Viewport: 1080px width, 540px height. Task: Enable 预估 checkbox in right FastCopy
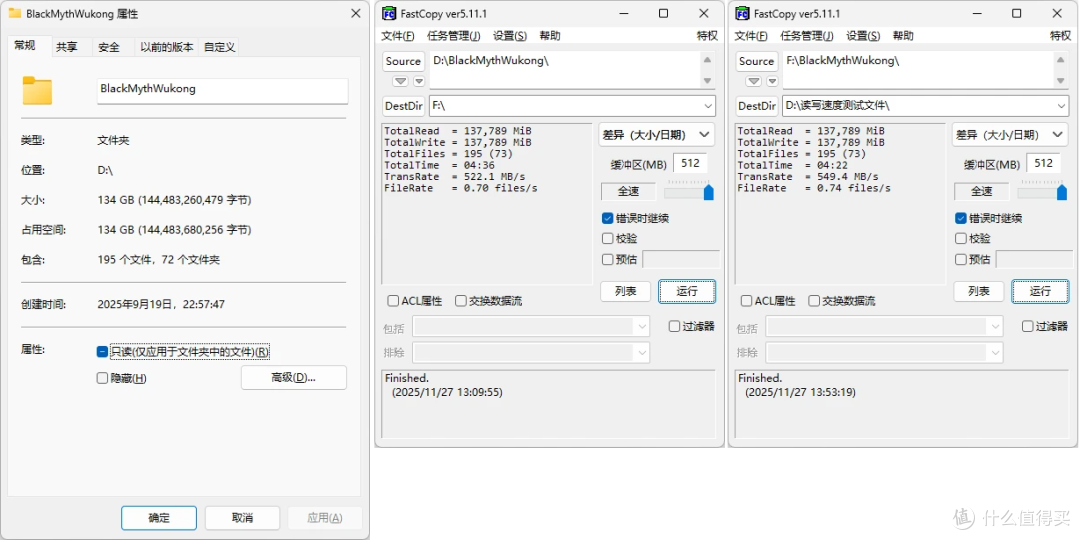(x=961, y=259)
